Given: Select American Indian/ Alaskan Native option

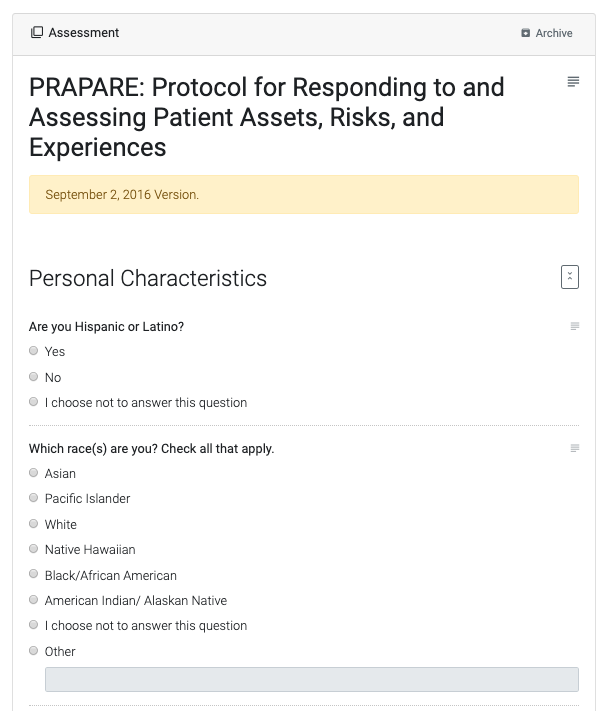Looking at the screenshot, I should click(34, 600).
